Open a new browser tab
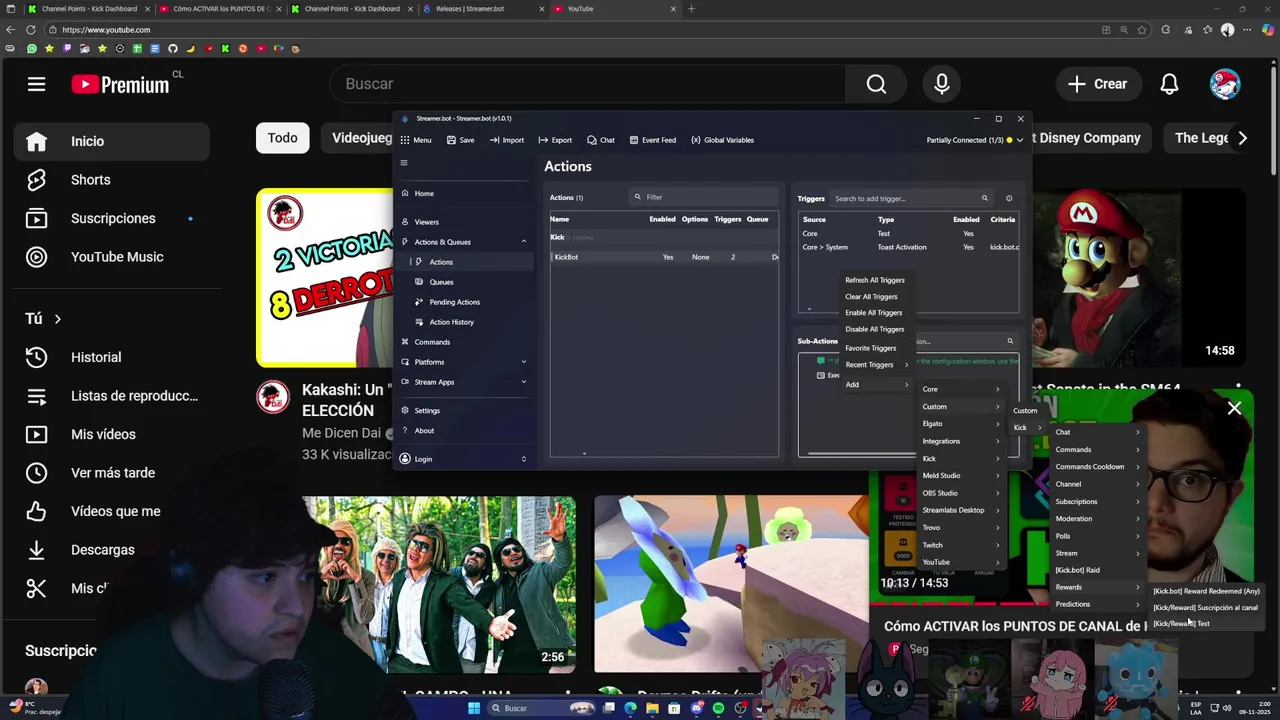This screenshot has height=720, width=1280. (x=691, y=9)
